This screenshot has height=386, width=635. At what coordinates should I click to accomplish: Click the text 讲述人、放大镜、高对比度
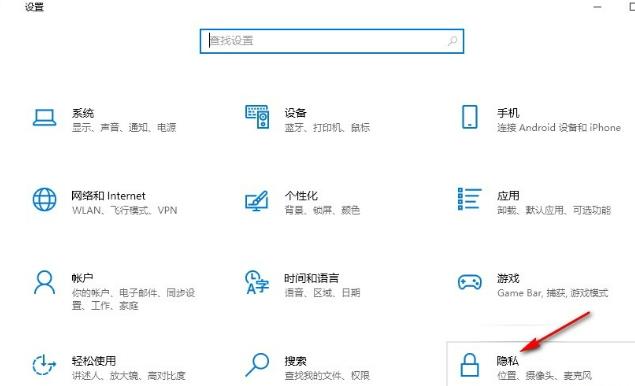point(129,375)
